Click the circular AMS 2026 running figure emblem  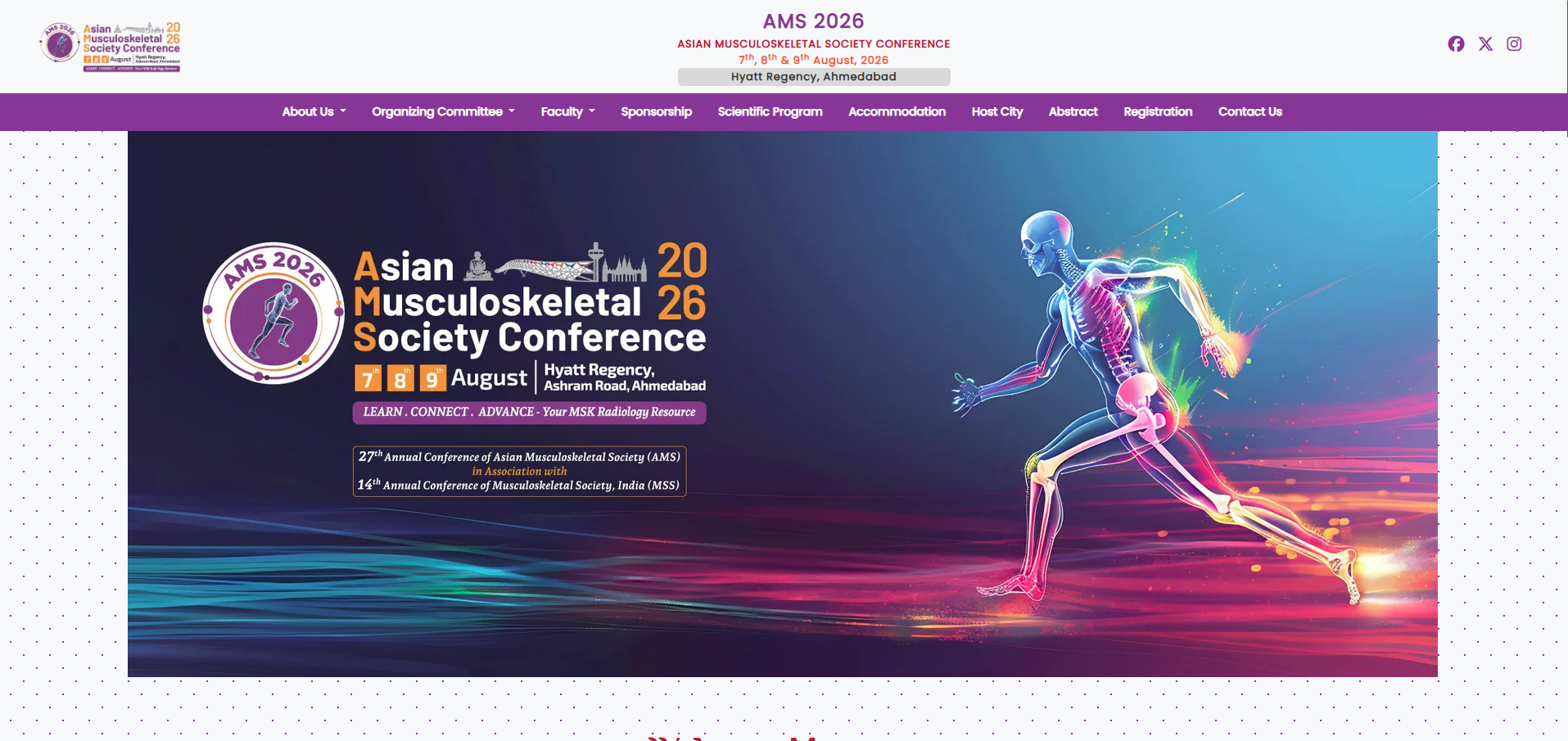pyautogui.click(x=273, y=314)
